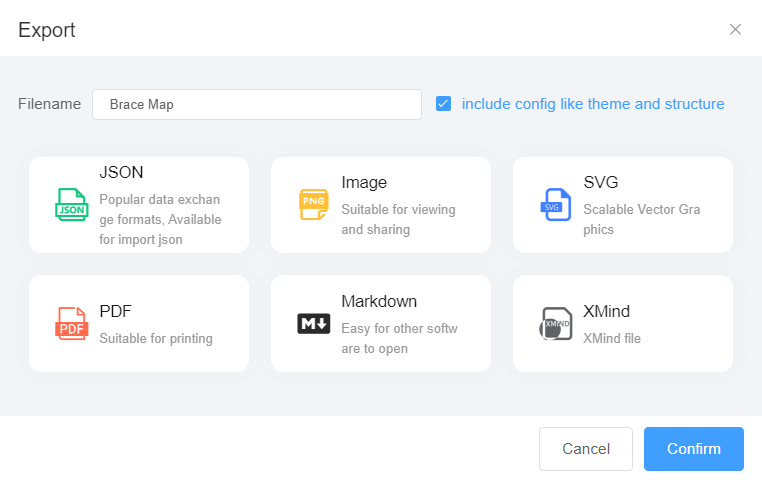This screenshot has width=762, height=486.
Task: Click the XMind file icon
Action: [555, 324]
